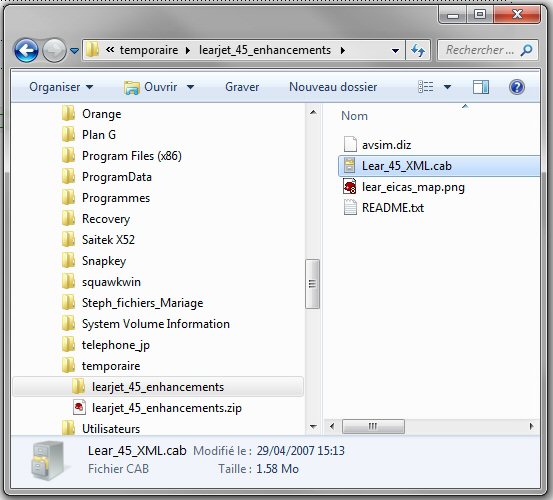Open the Organiser menu

pyautogui.click(x=61, y=87)
